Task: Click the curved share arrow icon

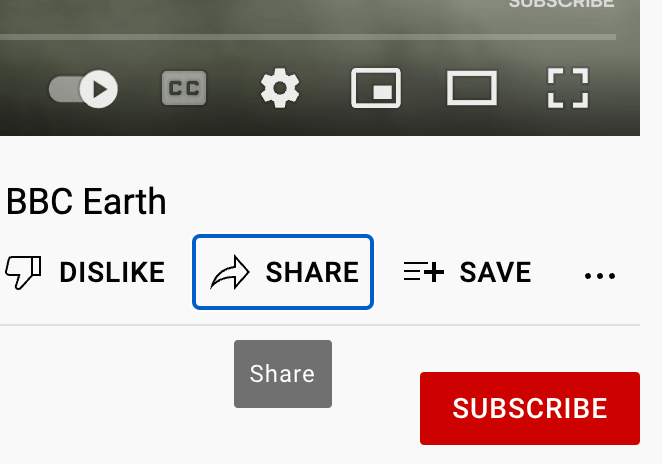Action: [230, 272]
